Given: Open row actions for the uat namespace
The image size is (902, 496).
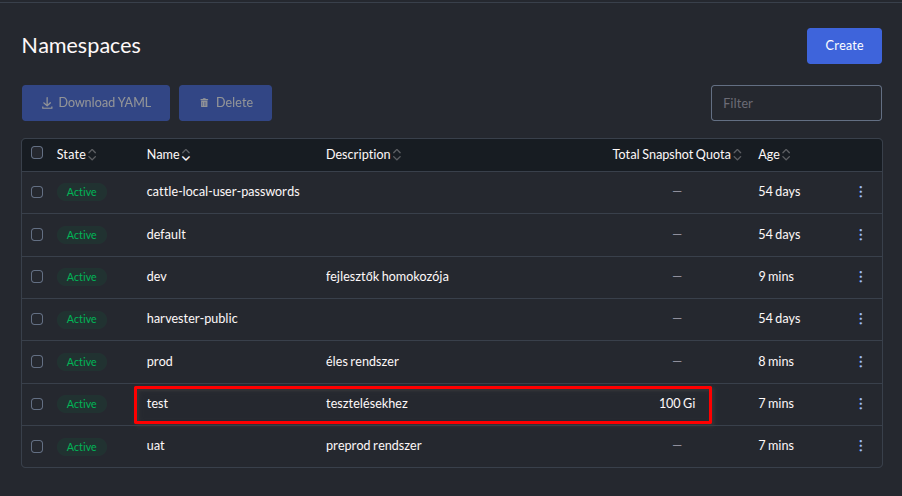Looking at the screenshot, I should click(860, 446).
